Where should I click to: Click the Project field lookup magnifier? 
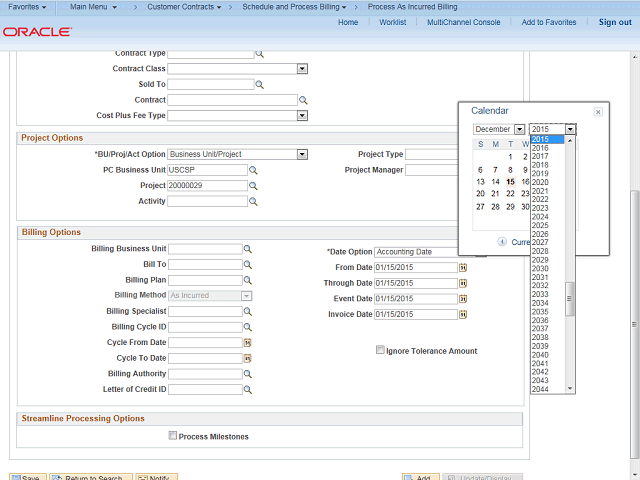[253, 186]
